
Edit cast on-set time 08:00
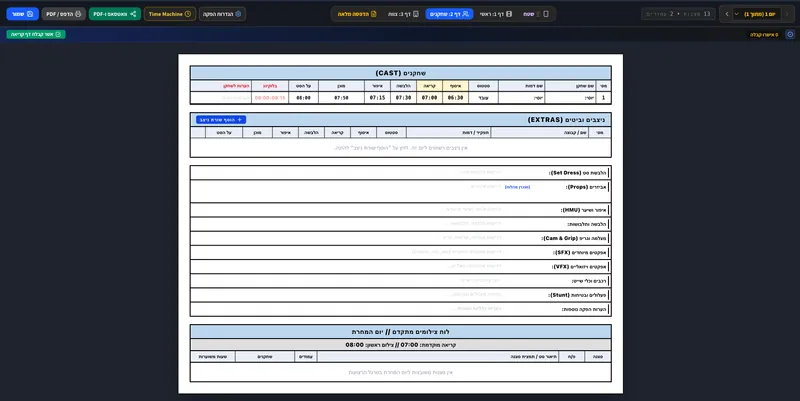(x=304, y=97)
